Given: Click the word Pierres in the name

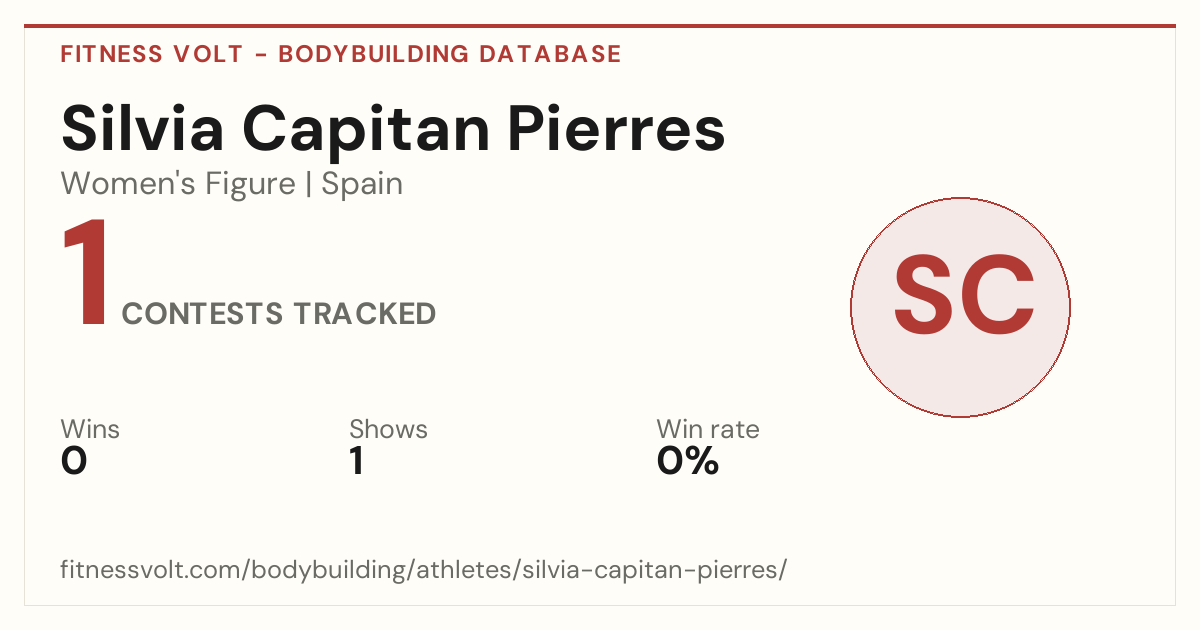Looking at the screenshot, I should 619,129.
